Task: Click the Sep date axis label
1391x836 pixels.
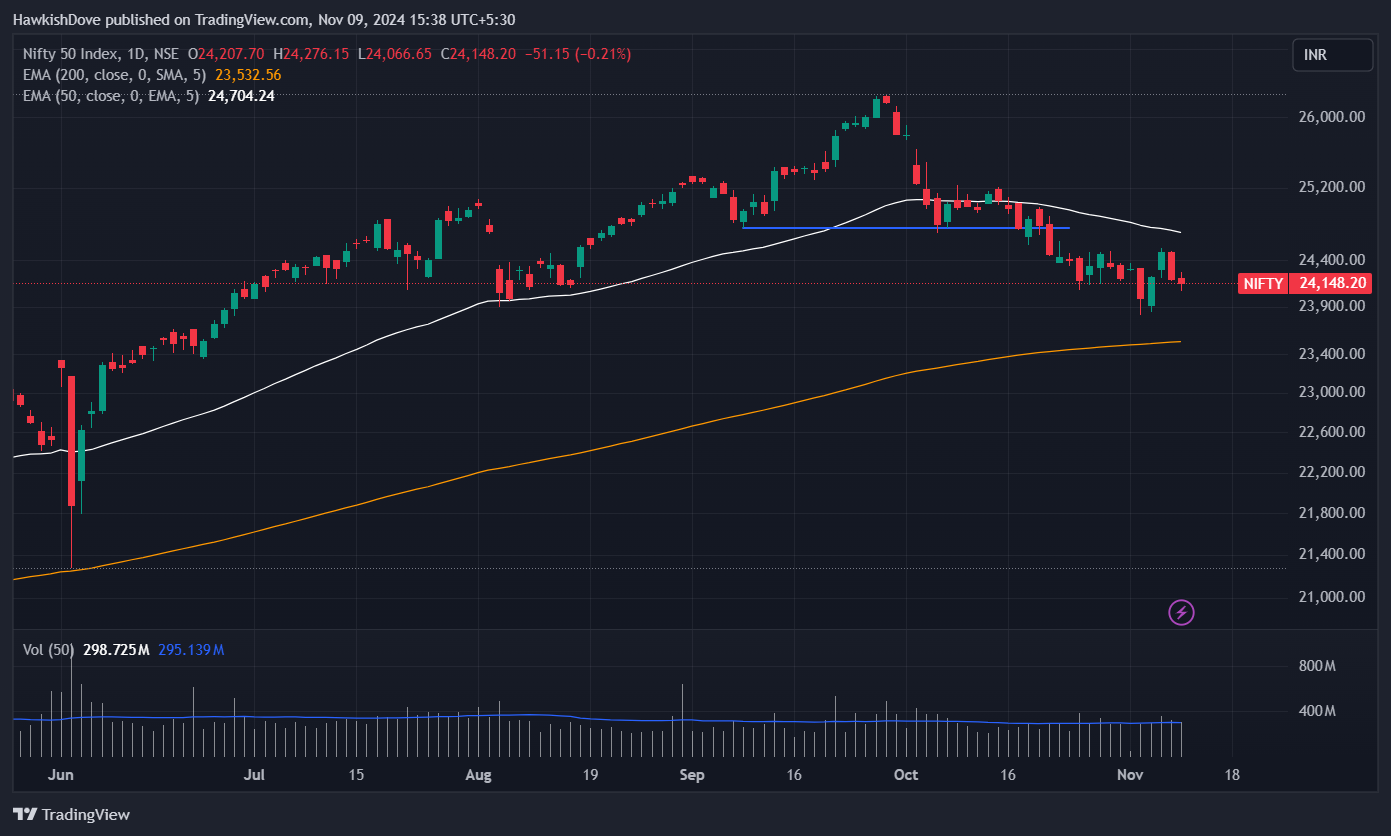Action: tap(690, 775)
